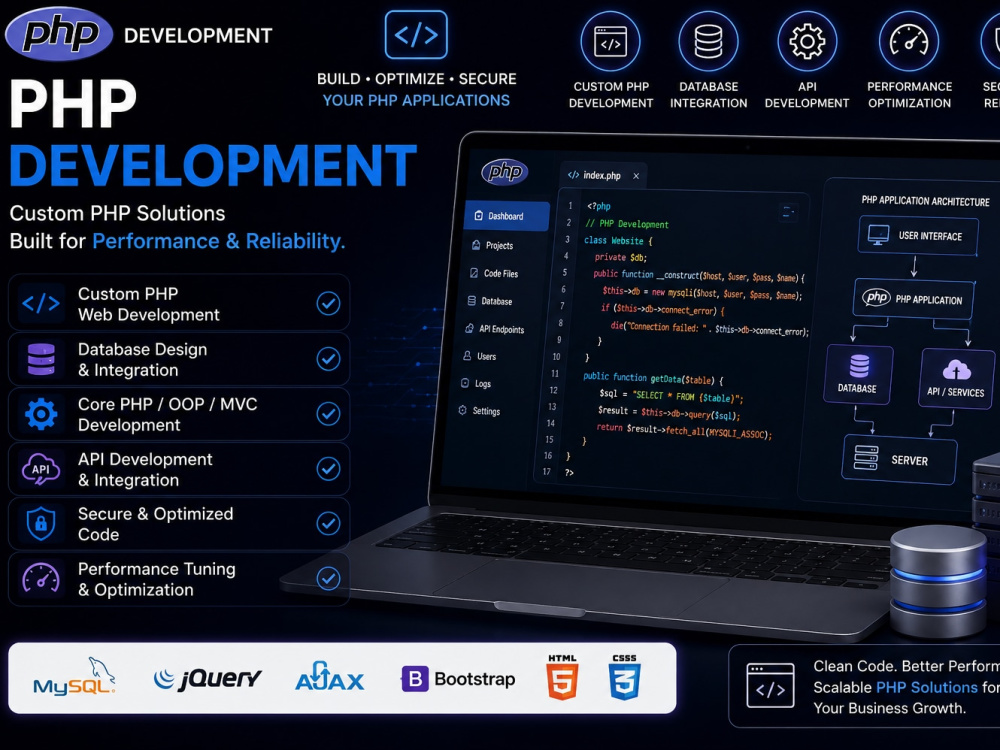1000x750 pixels.
Task: Select the Custom PHP Development circle icon
Action: 610,41
